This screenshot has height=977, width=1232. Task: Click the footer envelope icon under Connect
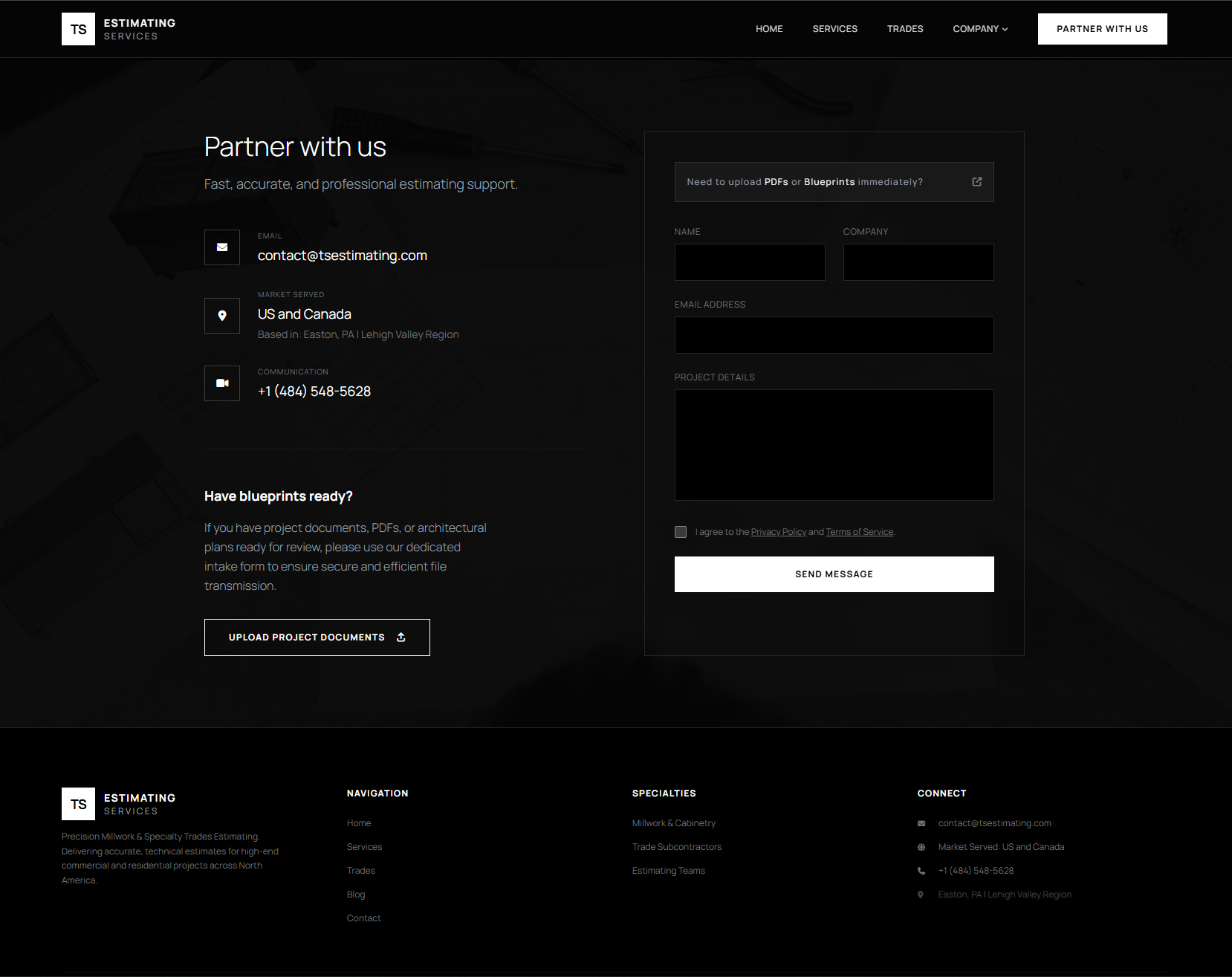pyautogui.click(x=921, y=823)
